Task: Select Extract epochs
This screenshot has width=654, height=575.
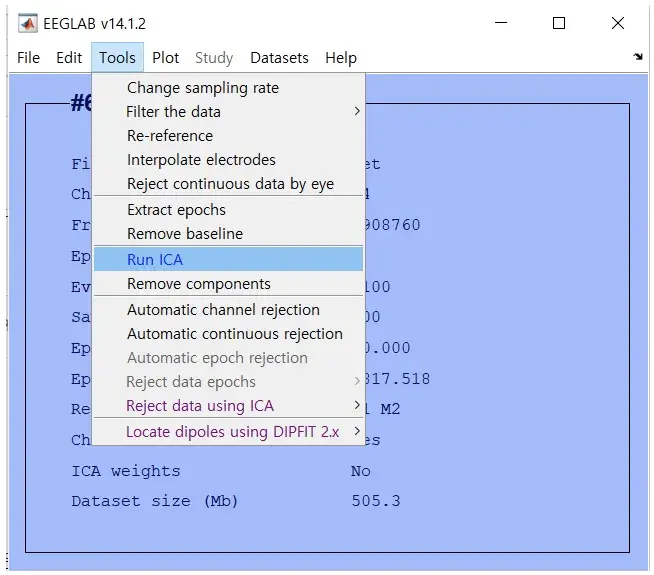Action: click(x=176, y=210)
